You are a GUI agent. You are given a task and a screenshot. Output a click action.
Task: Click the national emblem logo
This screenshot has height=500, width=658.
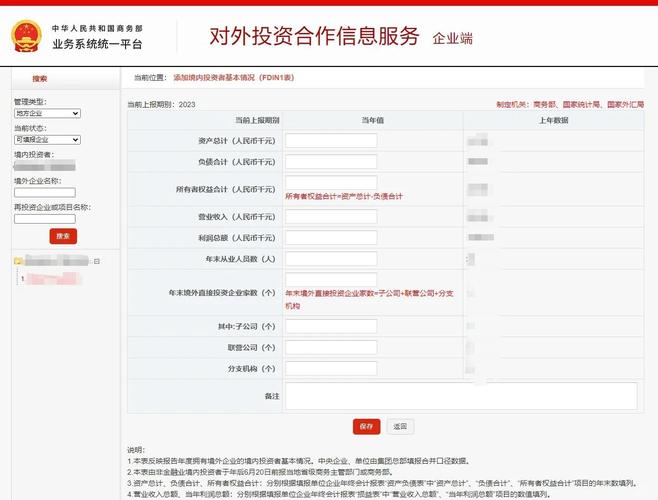[22, 36]
